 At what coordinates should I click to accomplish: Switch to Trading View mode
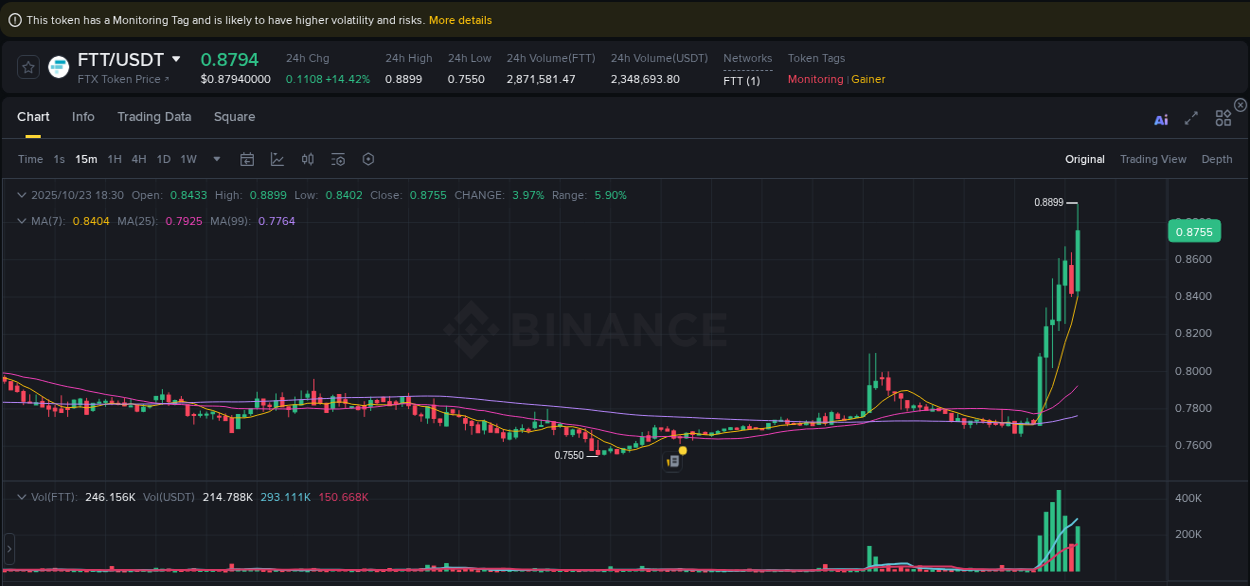coord(1153,159)
